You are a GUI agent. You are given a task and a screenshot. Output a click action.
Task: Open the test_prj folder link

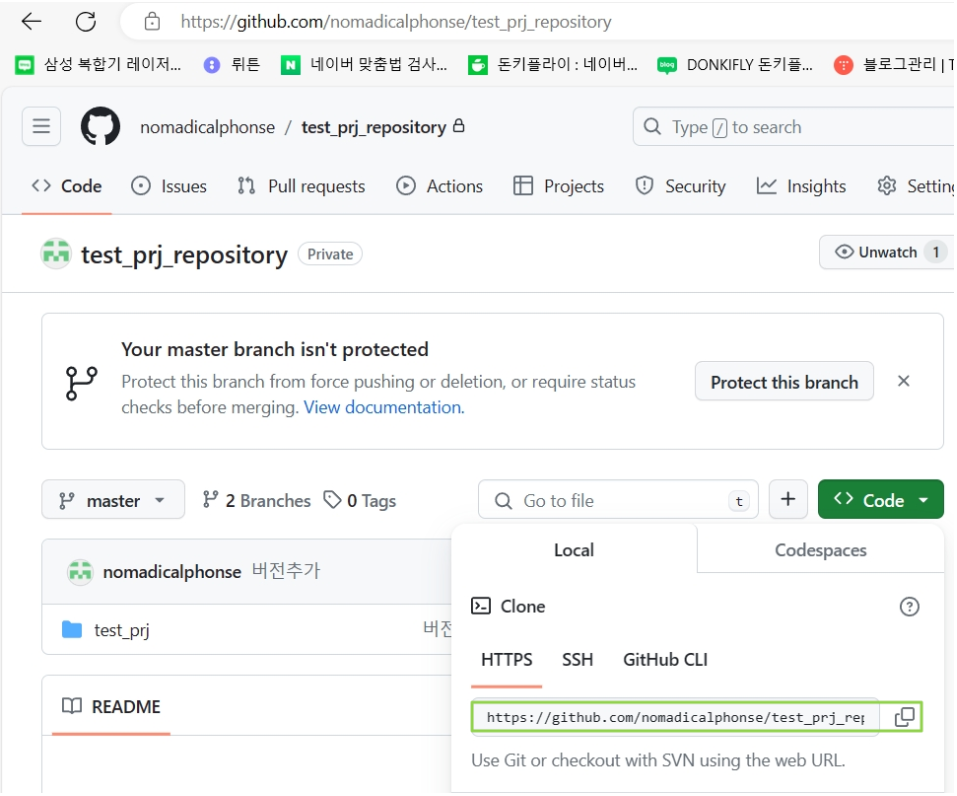coord(121,630)
